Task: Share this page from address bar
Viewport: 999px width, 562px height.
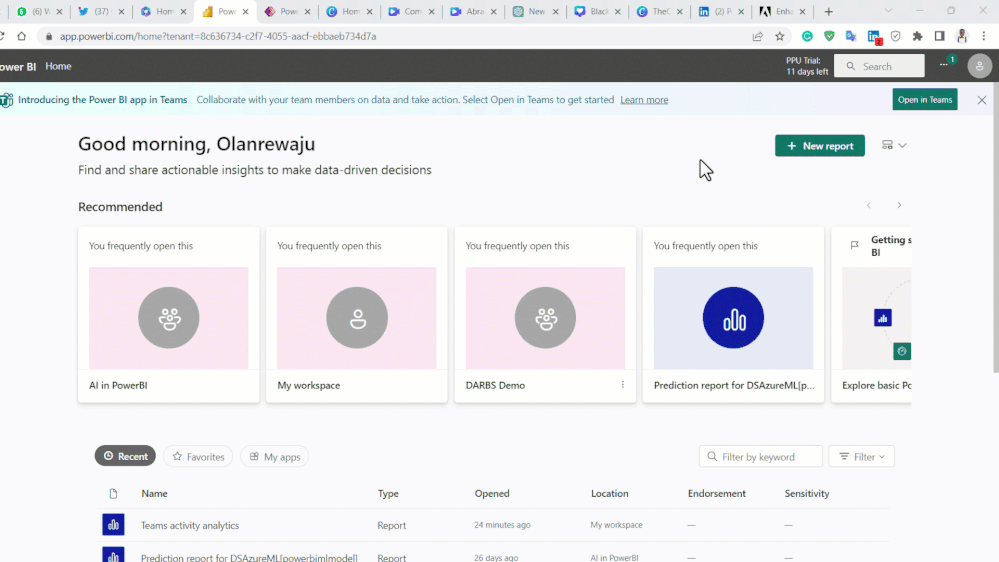Action: (758, 36)
